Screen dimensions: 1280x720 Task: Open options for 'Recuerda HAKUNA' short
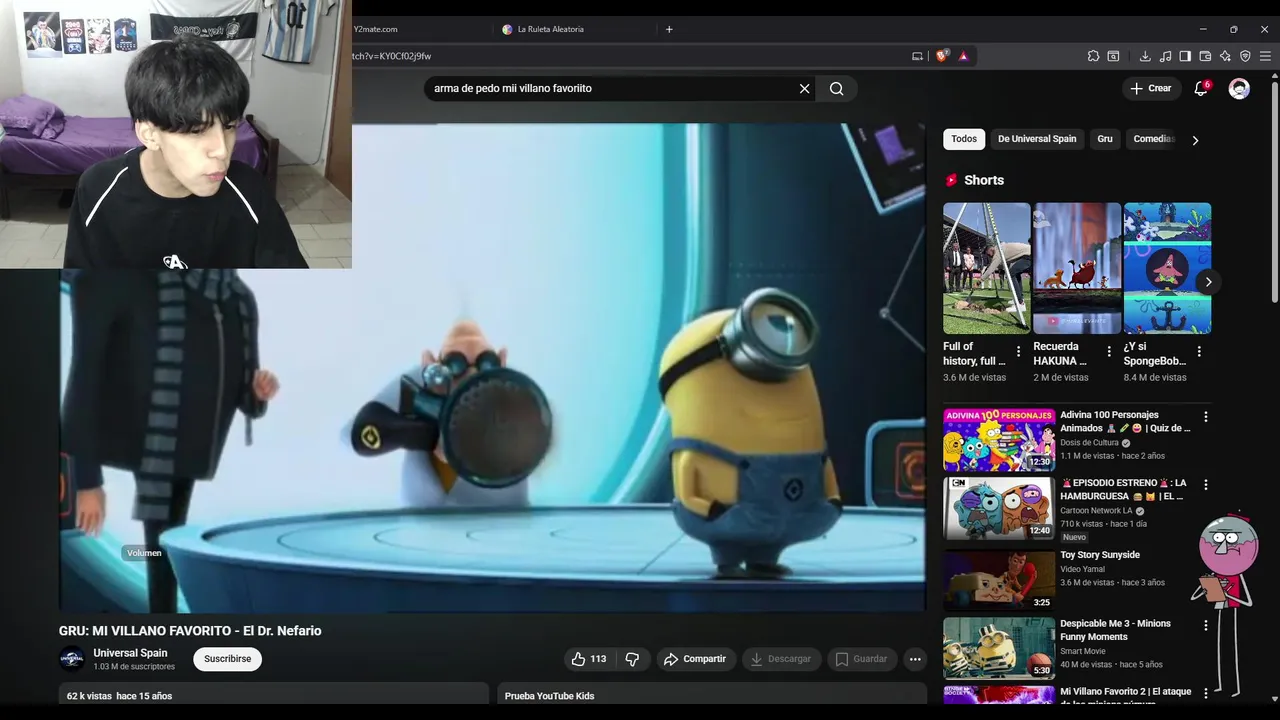coord(1109,351)
